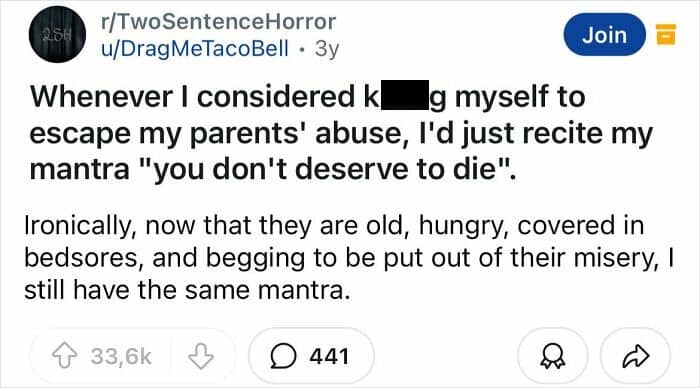View the u/DragMeTacoBell profile
This screenshot has height=388, width=700.
point(195,48)
